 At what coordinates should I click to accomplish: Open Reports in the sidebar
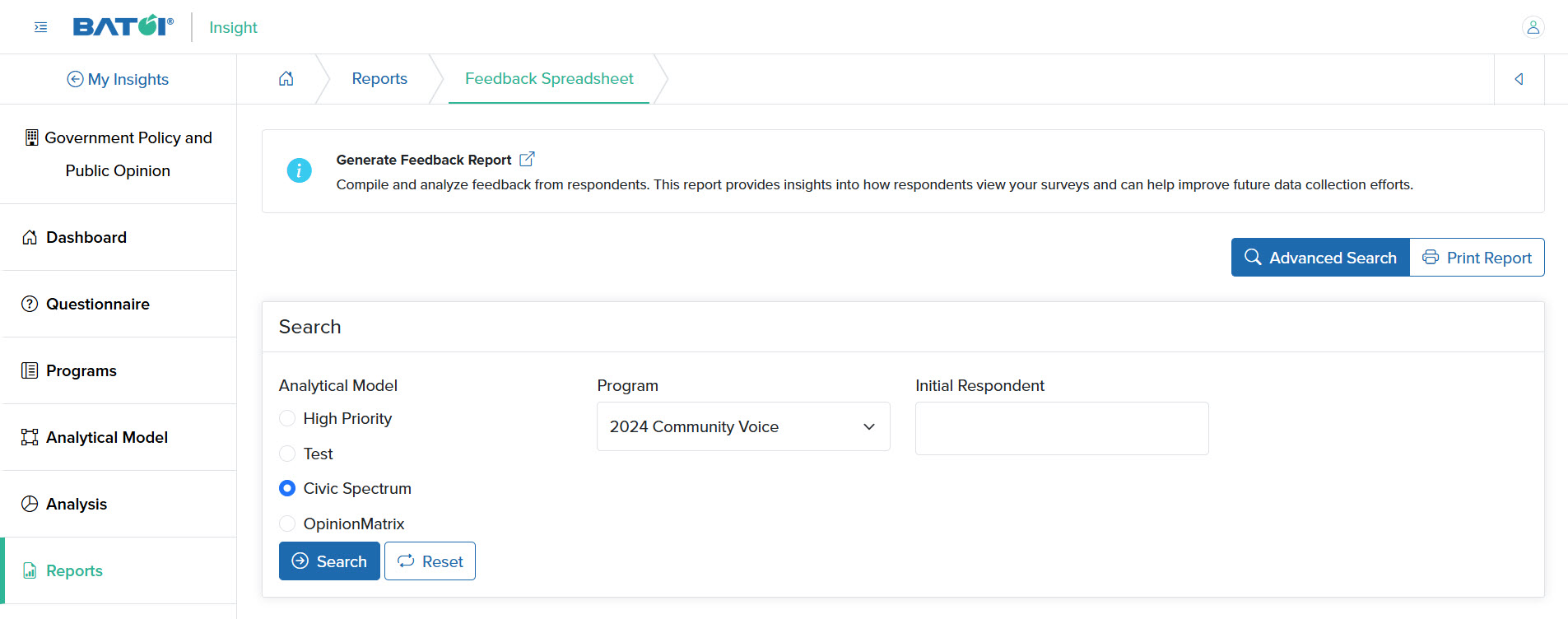[x=119, y=570]
